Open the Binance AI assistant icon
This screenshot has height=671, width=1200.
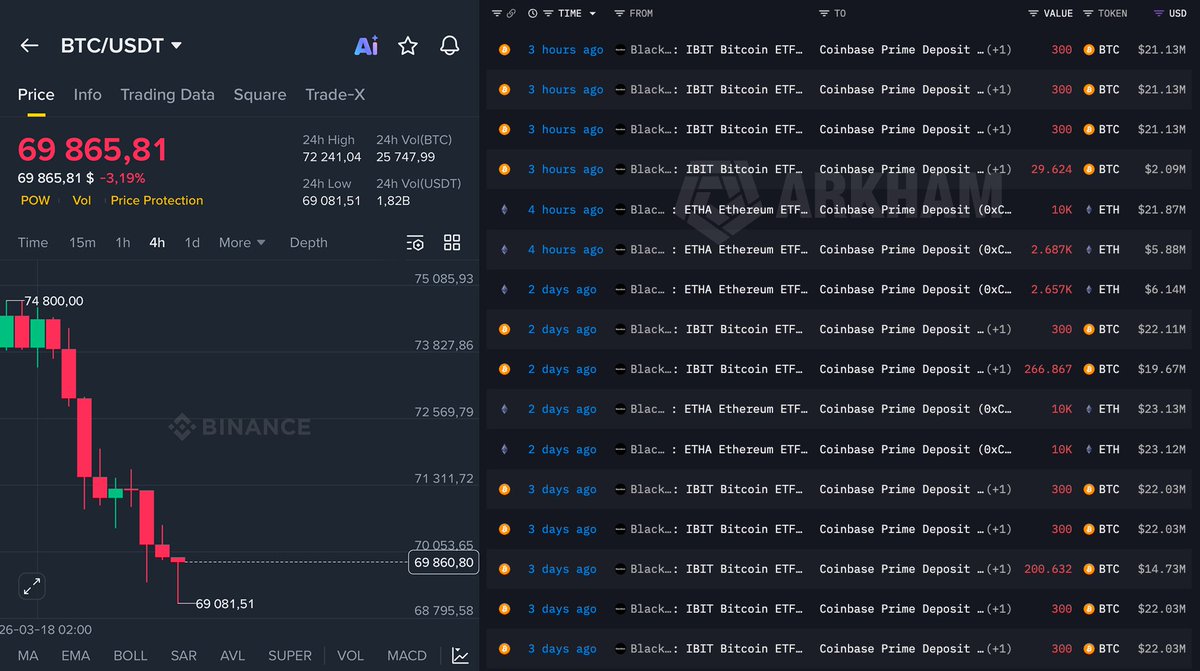[x=366, y=46]
